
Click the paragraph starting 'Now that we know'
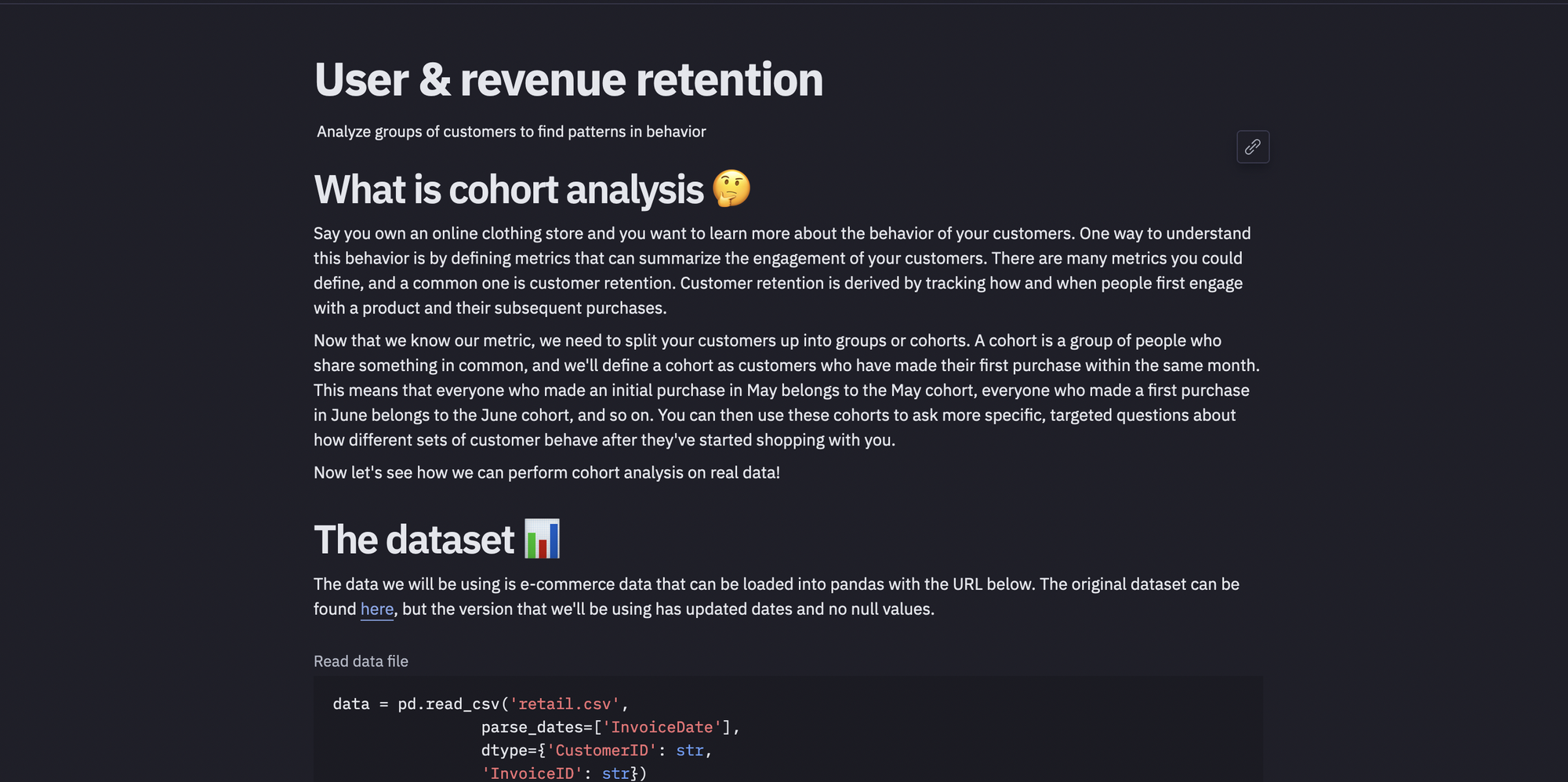(x=787, y=390)
